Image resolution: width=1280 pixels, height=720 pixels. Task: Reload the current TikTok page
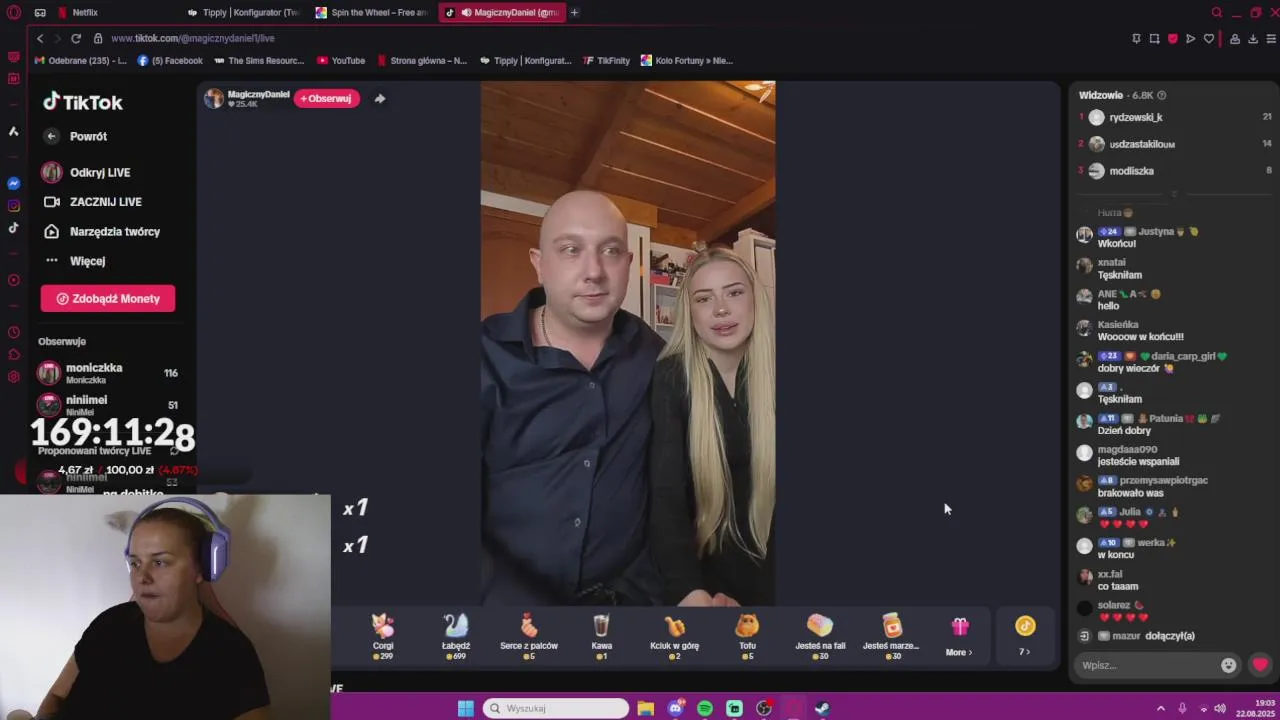(x=75, y=38)
